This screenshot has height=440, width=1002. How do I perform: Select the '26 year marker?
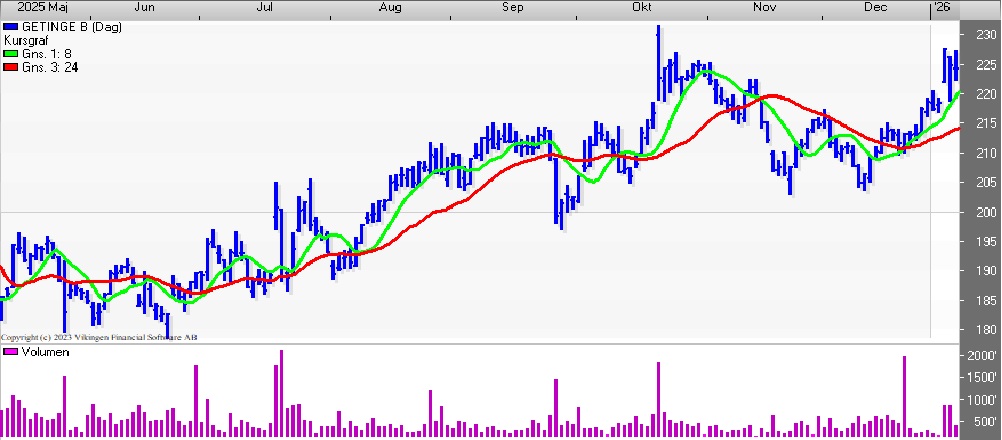tap(940, 8)
